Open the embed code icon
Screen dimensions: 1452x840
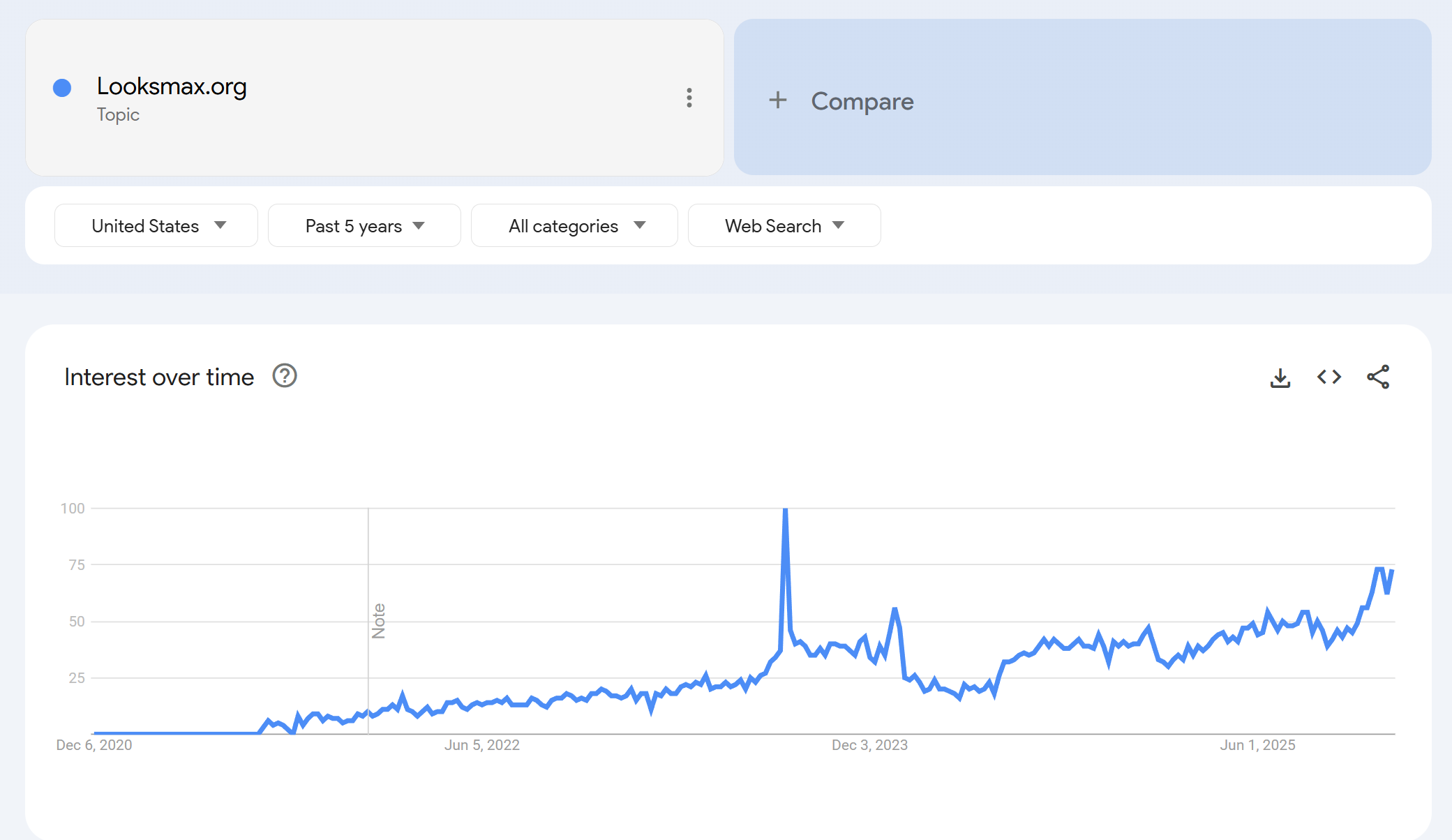(1328, 377)
